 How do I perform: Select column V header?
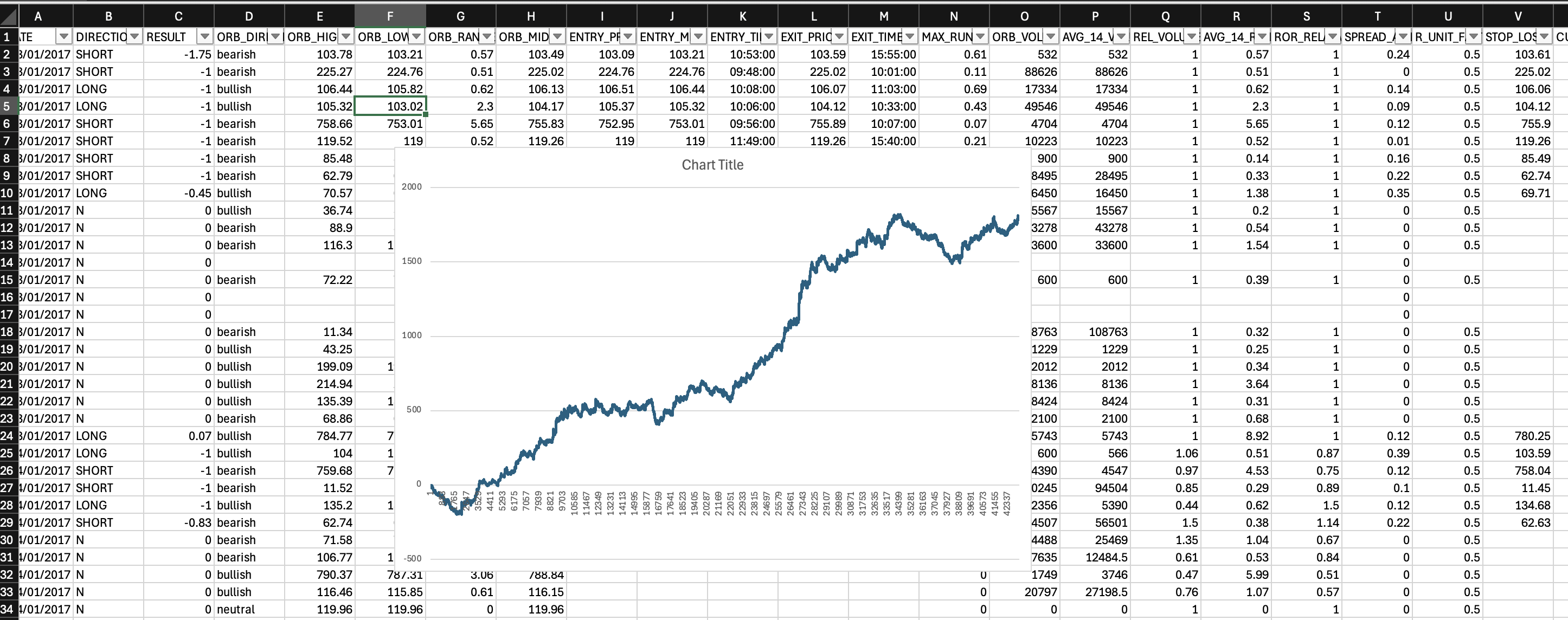coord(1518,16)
